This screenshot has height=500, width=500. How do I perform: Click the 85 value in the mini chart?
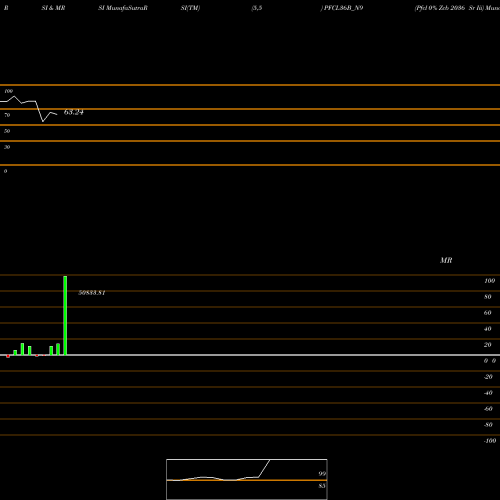tap(322, 486)
